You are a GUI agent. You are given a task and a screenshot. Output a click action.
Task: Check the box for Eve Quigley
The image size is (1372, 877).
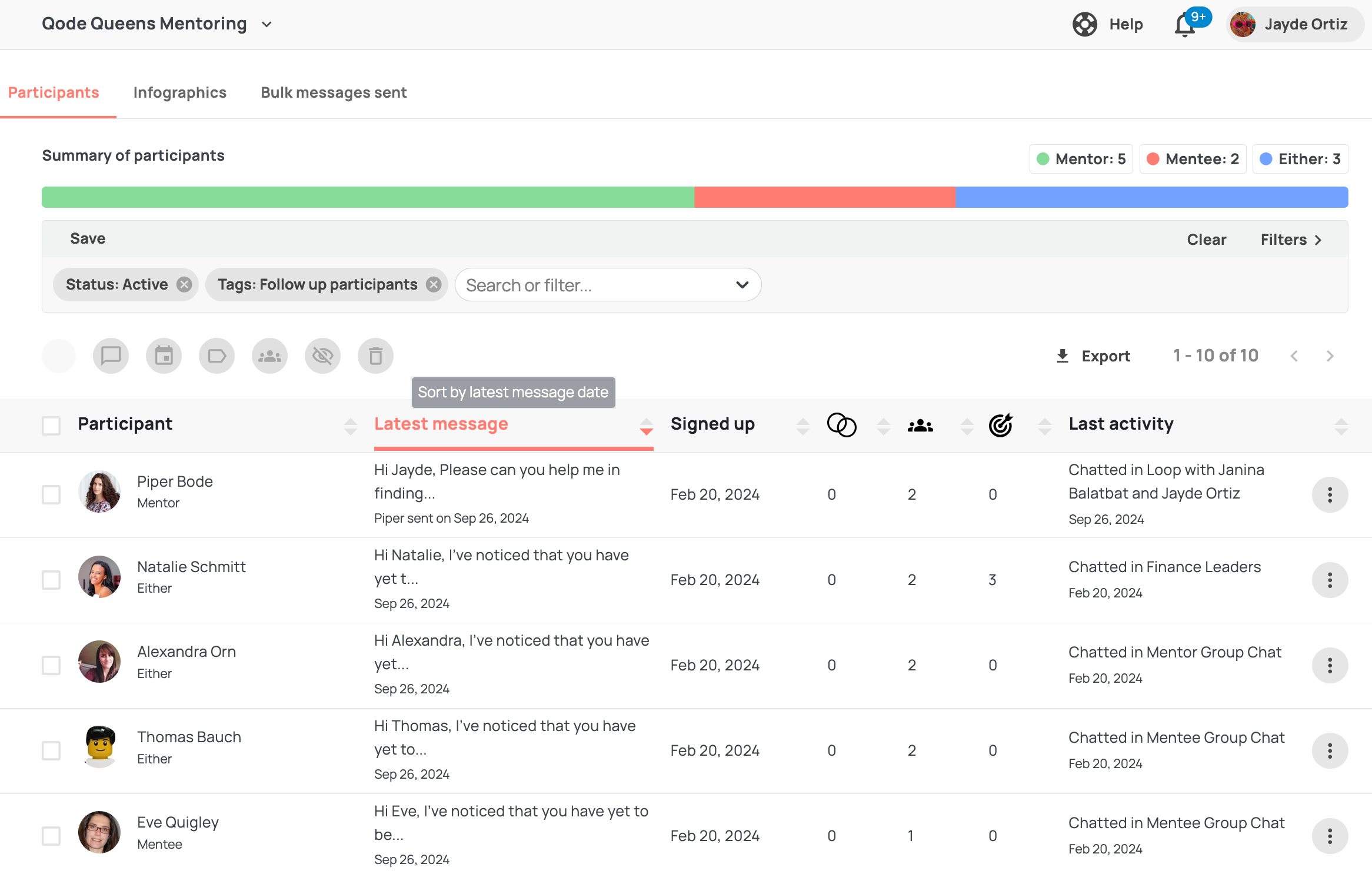coord(51,836)
